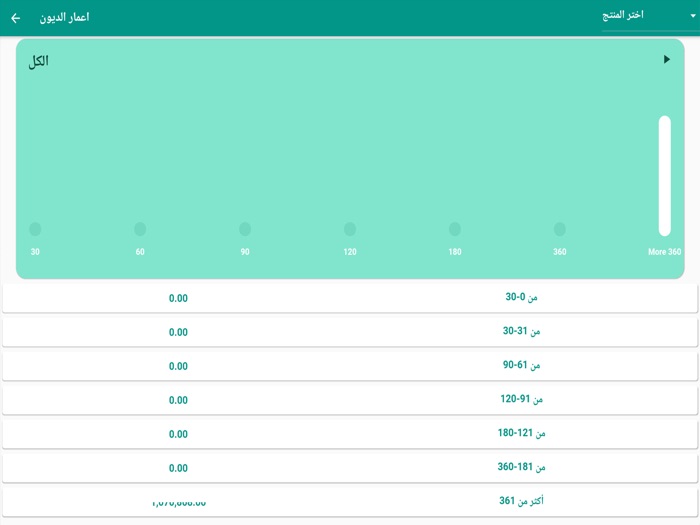
Task: Select the 90 days chart point
Action: click(245, 229)
